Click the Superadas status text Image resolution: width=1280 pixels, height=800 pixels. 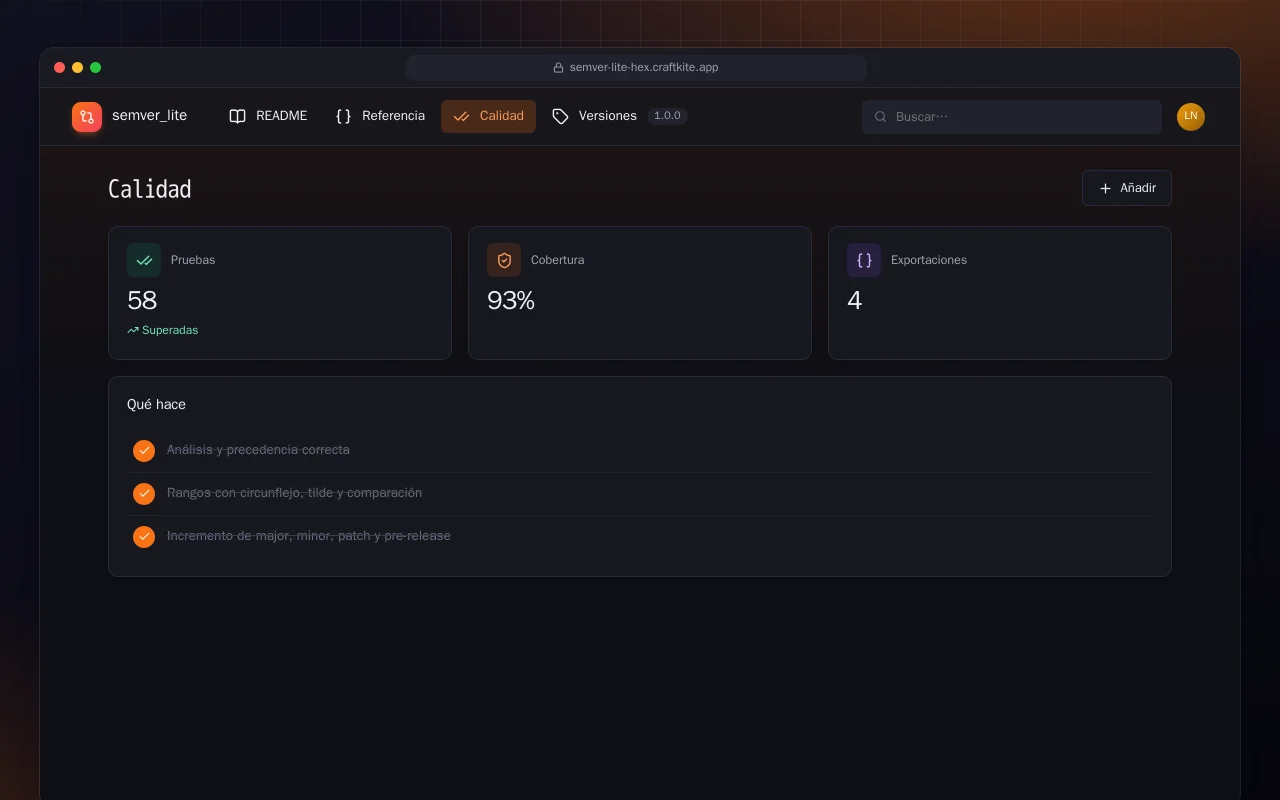[170, 330]
